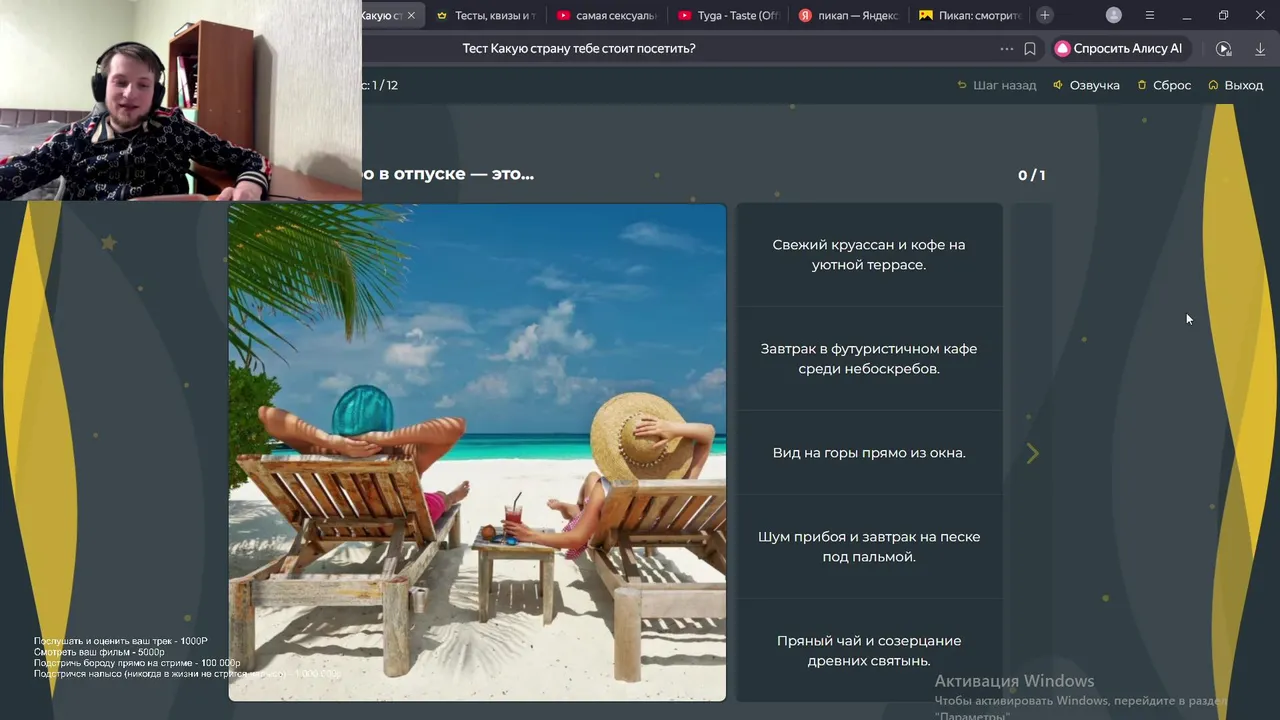
Task: Choose answer 'Завтрак в футуристичном кафе'
Action: (x=869, y=359)
